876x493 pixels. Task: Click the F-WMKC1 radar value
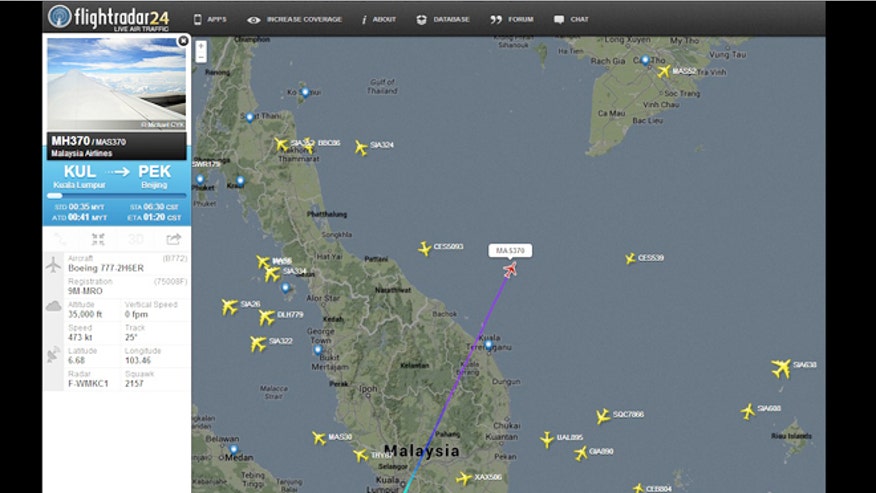click(x=88, y=383)
